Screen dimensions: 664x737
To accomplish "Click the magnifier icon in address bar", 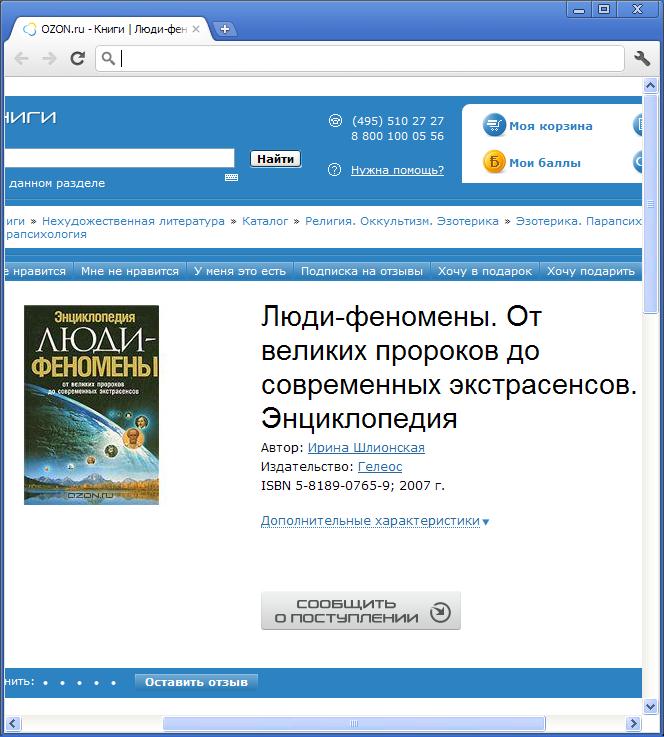I will click(109, 58).
